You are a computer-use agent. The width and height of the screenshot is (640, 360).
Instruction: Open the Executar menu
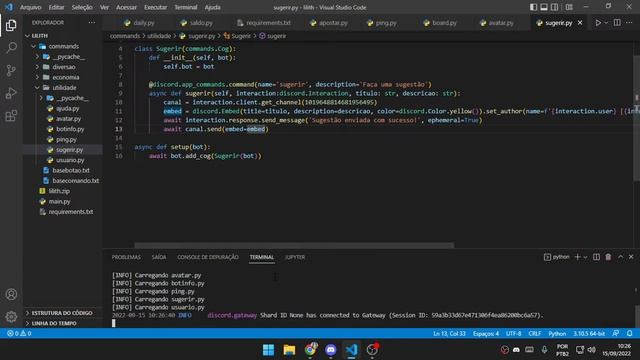[x=156, y=7]
